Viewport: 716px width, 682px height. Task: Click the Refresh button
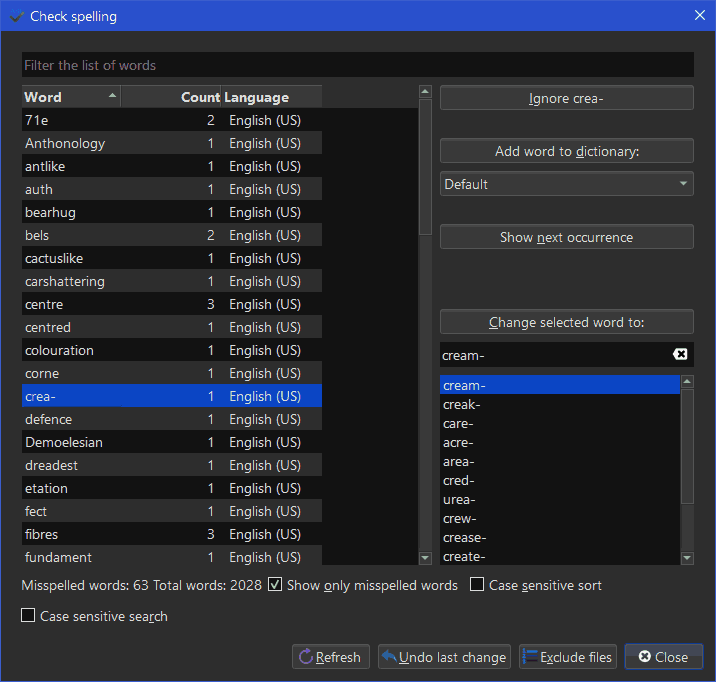click(x=331, y=657)
